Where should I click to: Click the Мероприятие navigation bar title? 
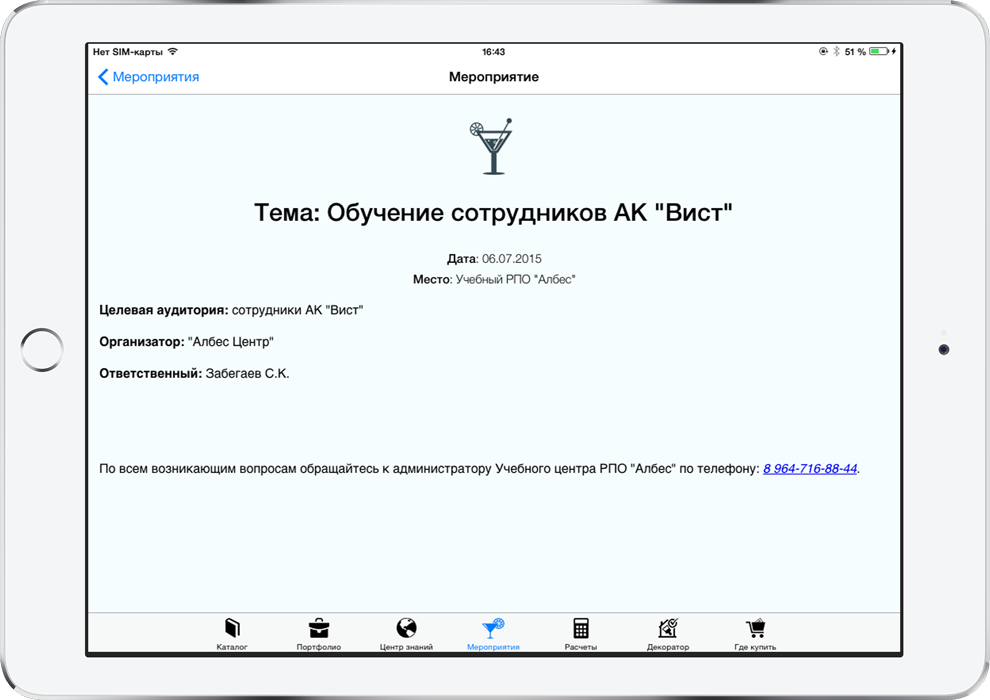coord(493,77)
